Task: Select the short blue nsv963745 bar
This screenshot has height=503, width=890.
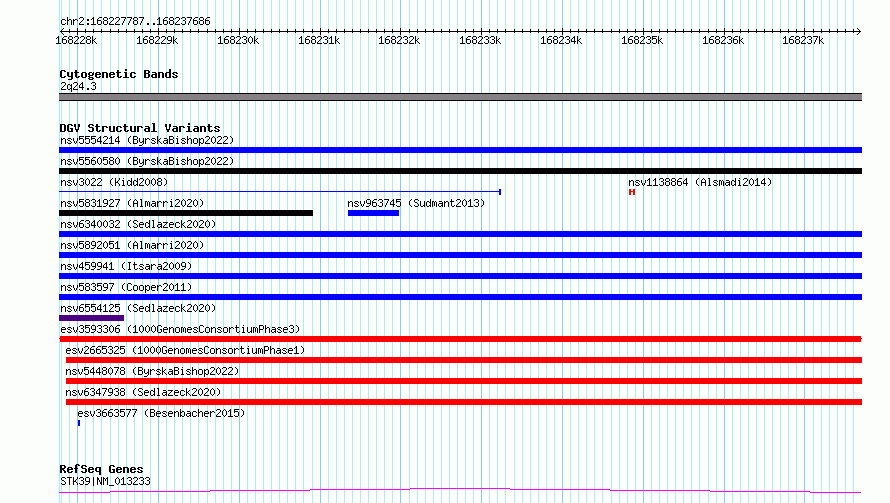Action: [373, 213]
